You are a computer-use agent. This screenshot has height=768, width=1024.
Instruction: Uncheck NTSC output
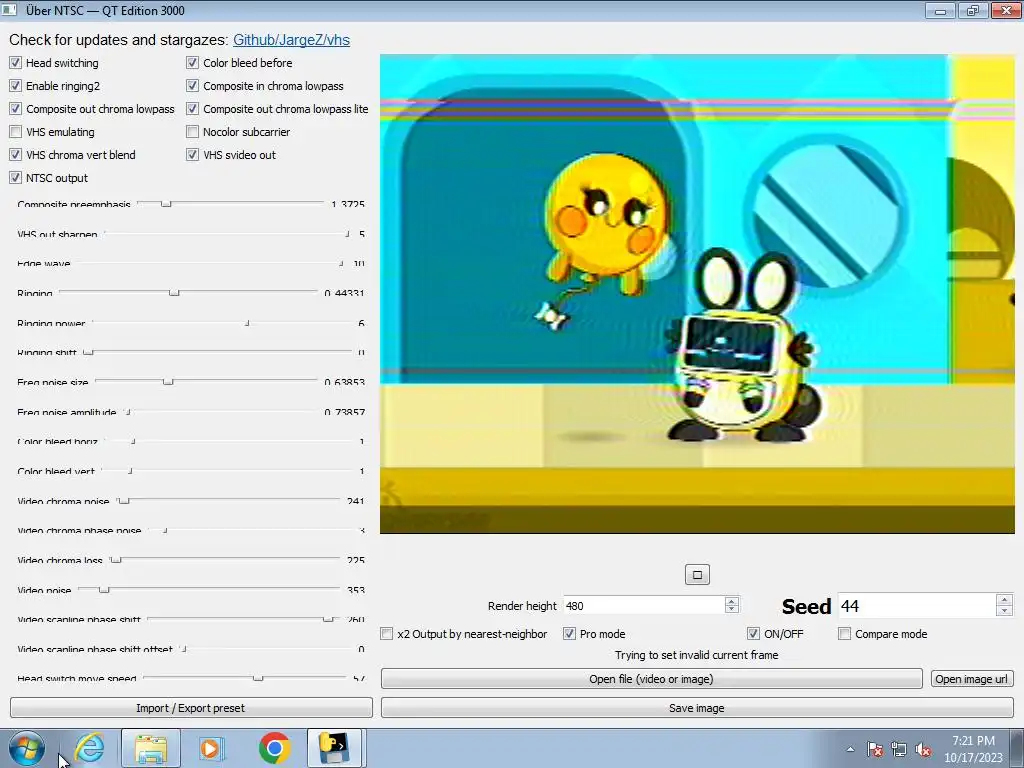(x=15, y=178)
